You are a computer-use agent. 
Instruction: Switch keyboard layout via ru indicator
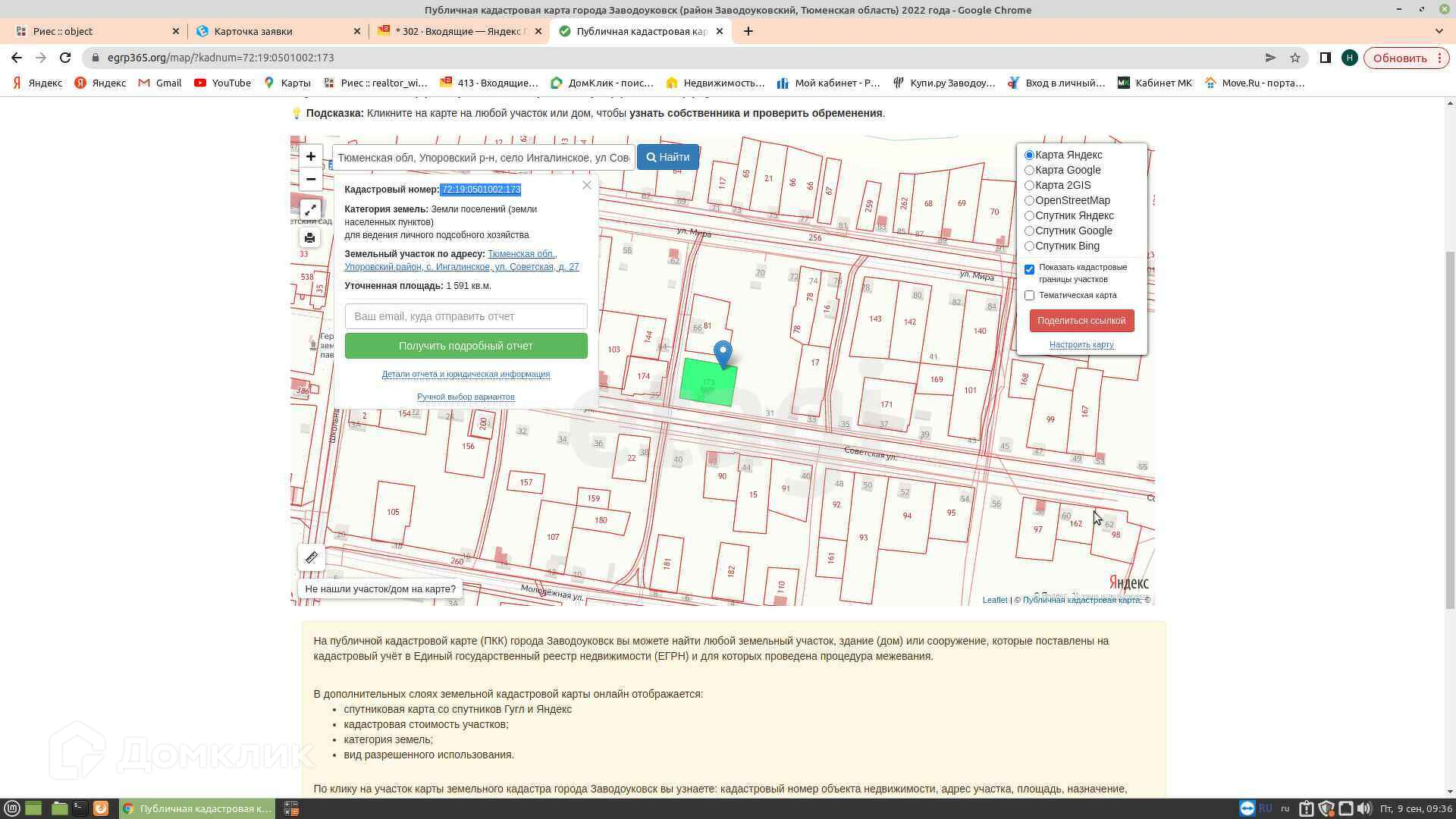tap(1285, 808)
